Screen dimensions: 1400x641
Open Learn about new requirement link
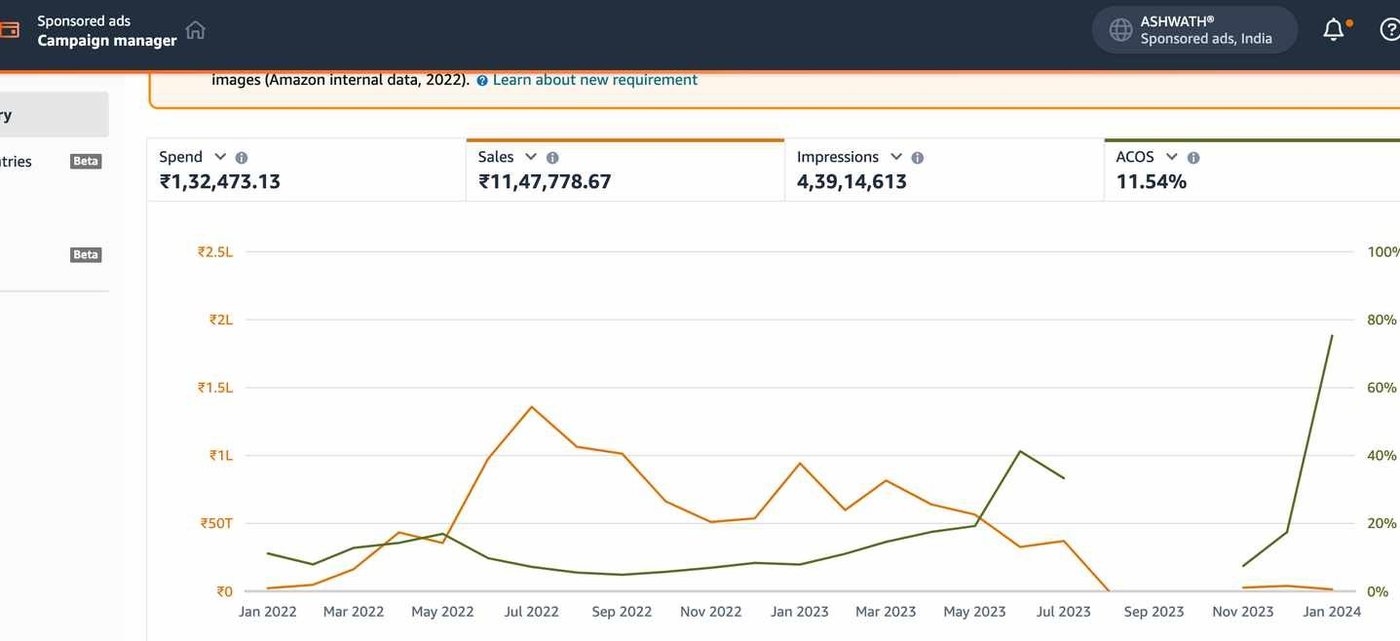595,80
